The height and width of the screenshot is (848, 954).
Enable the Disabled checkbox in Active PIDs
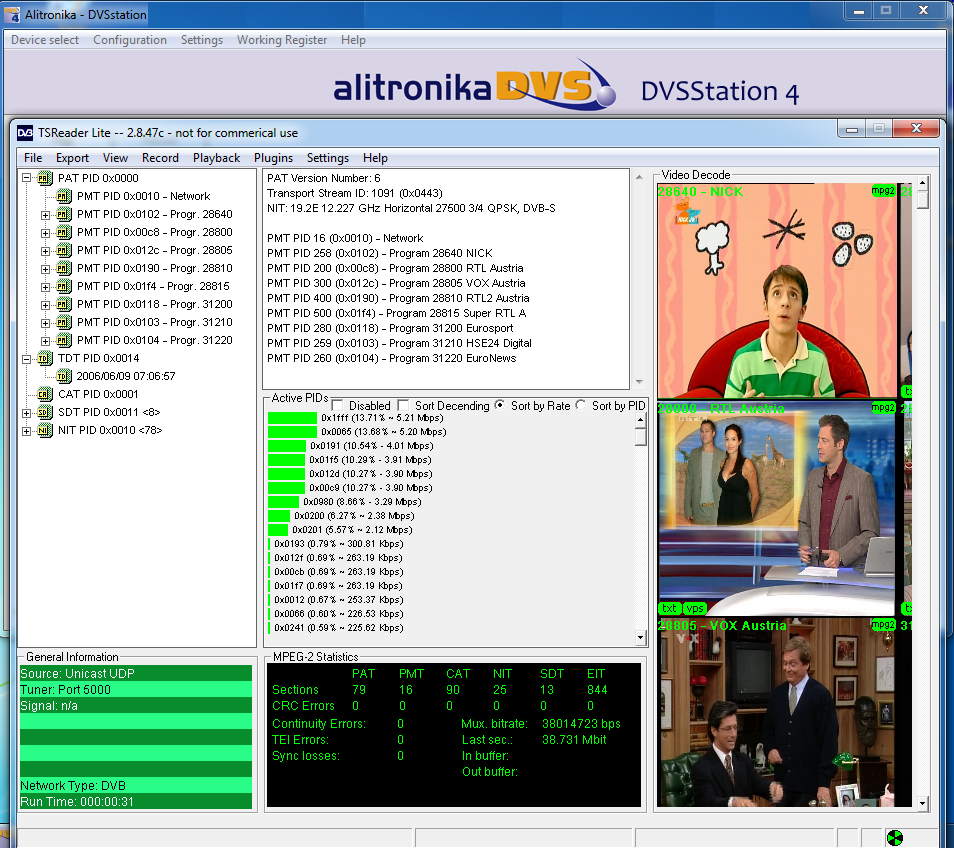pos(337,406)
